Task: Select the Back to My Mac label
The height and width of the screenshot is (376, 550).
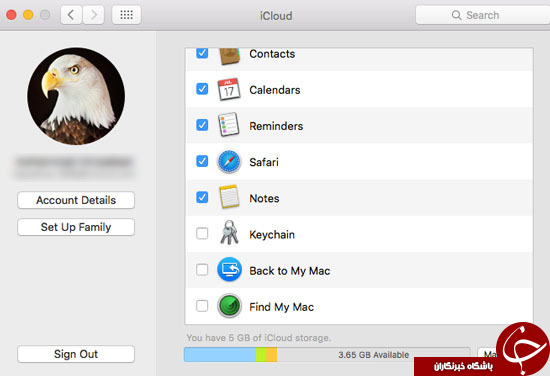Action: click(290, 271)
